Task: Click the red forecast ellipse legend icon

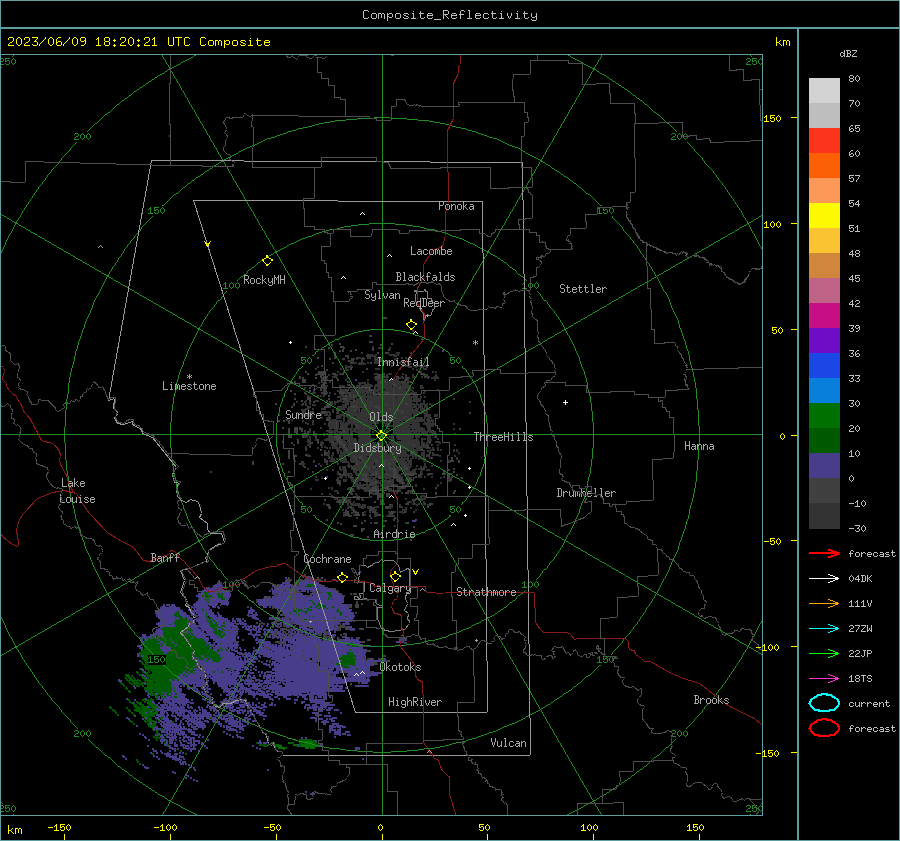Action: [825, 728]
